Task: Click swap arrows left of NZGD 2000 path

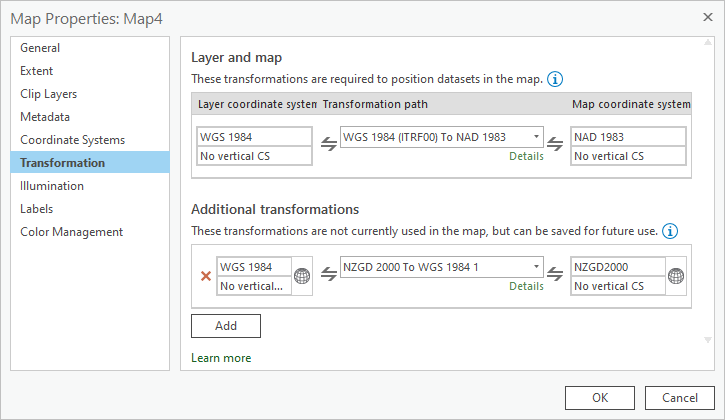Action: pyautogui.click(x=328, y=276)
